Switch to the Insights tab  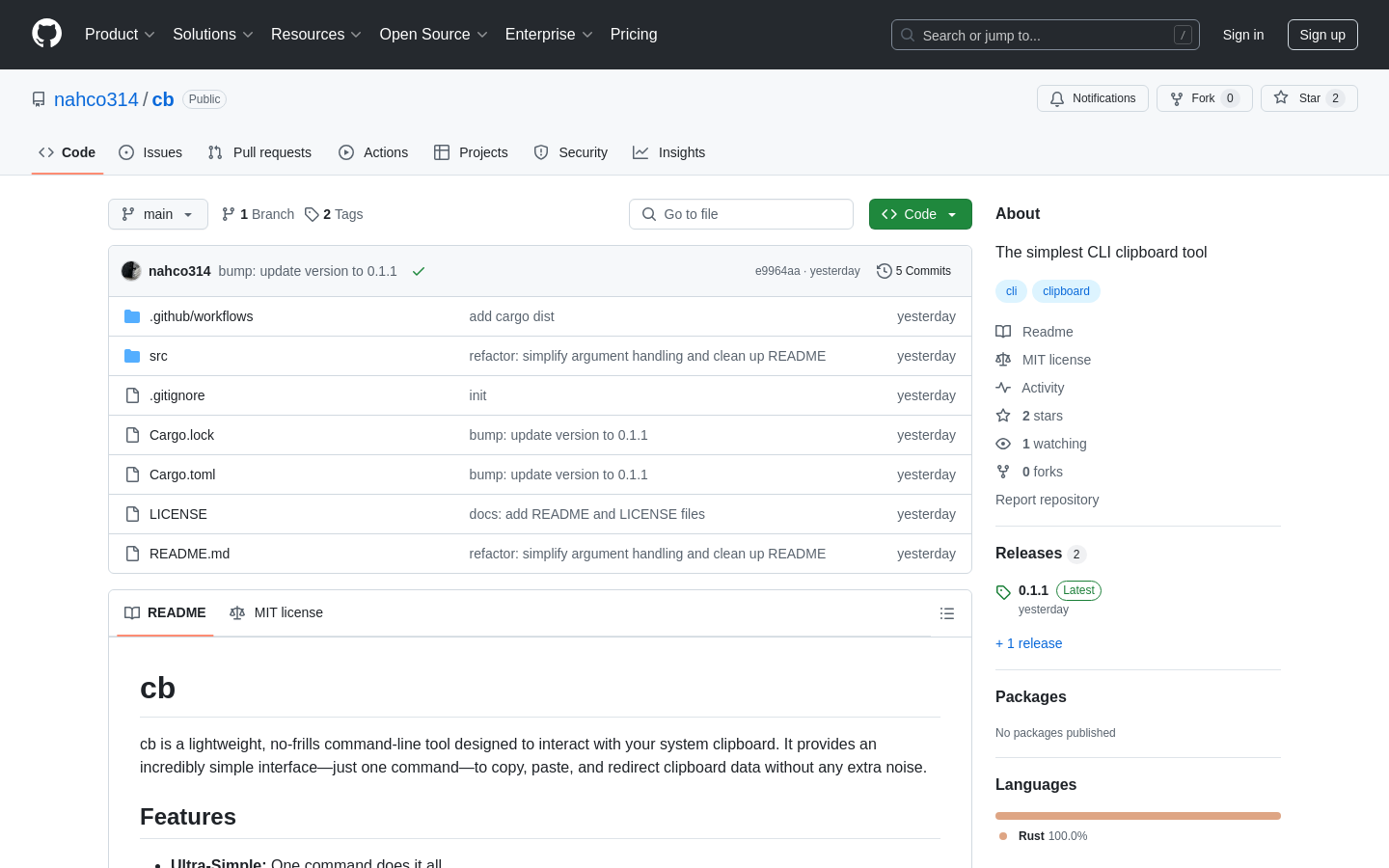click(x=669, y=152)
